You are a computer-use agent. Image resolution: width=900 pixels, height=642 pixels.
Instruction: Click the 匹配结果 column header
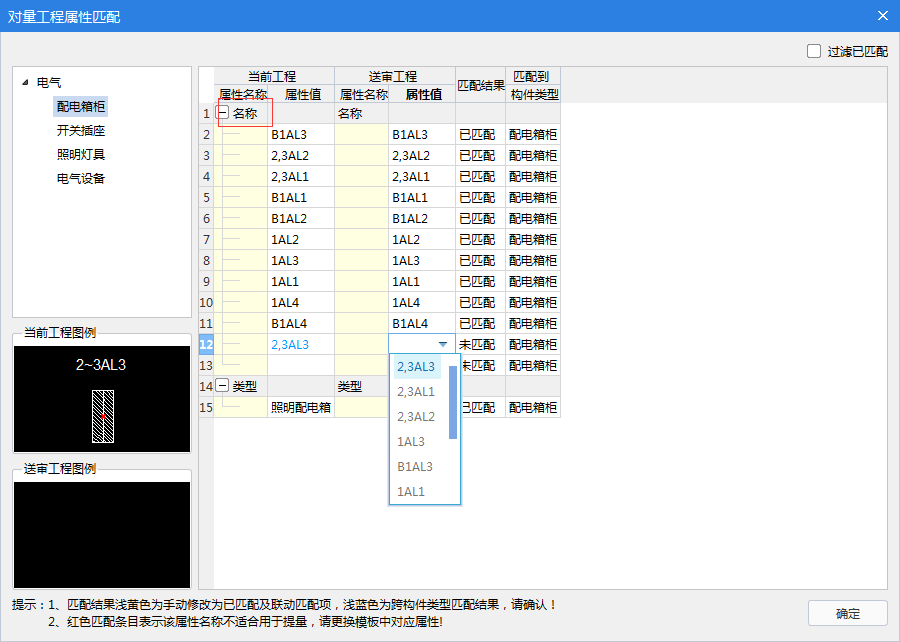pyautogui.click(x=480, y=85)
